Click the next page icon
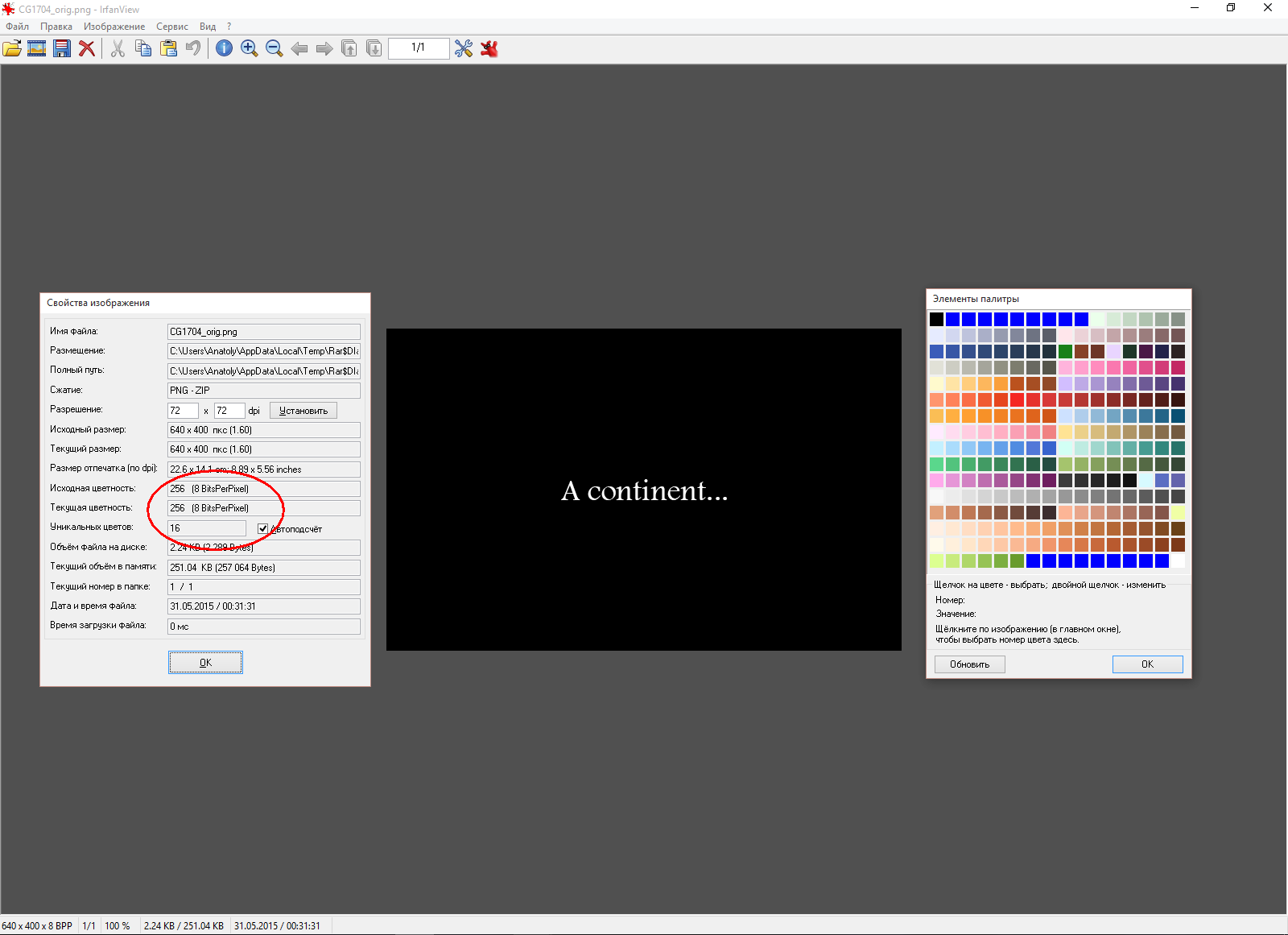 [x=374, y=48]
